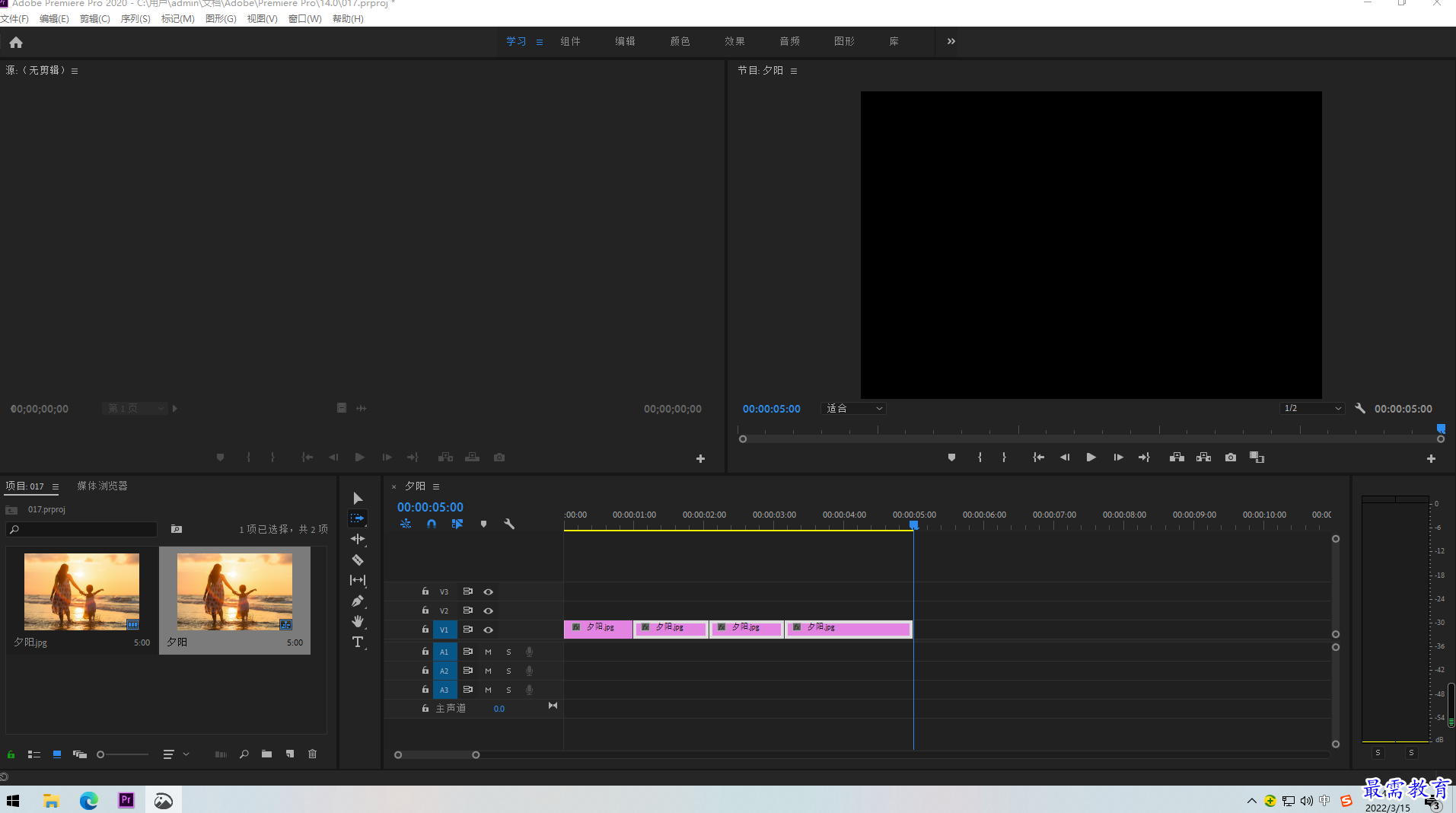The image size is (1456, 813).
Task: Select the Track Select Forward tool
Action: click(358, 518)
